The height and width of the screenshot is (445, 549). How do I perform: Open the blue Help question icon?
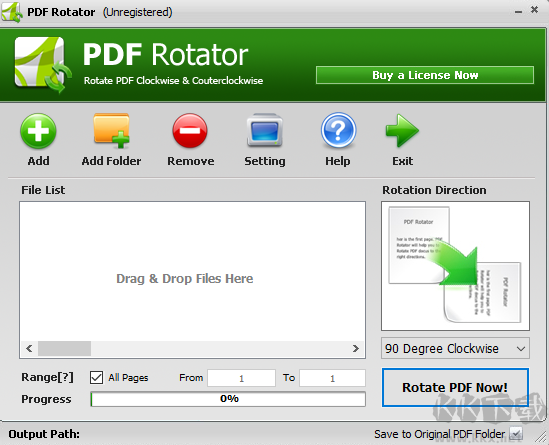pyautogui.click(x=338, y=130)
